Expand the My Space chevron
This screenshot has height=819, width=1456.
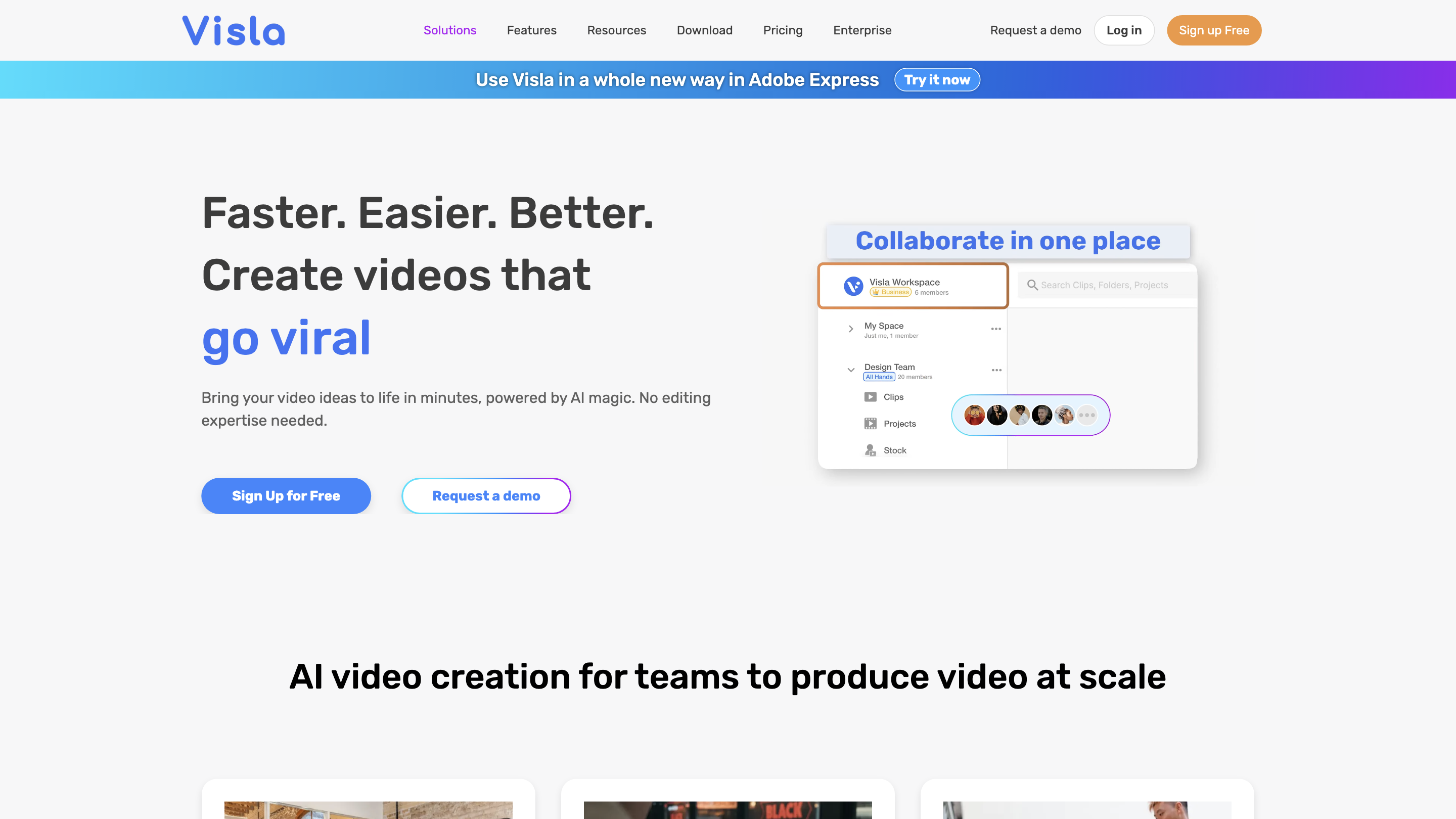tap(851, 329)
